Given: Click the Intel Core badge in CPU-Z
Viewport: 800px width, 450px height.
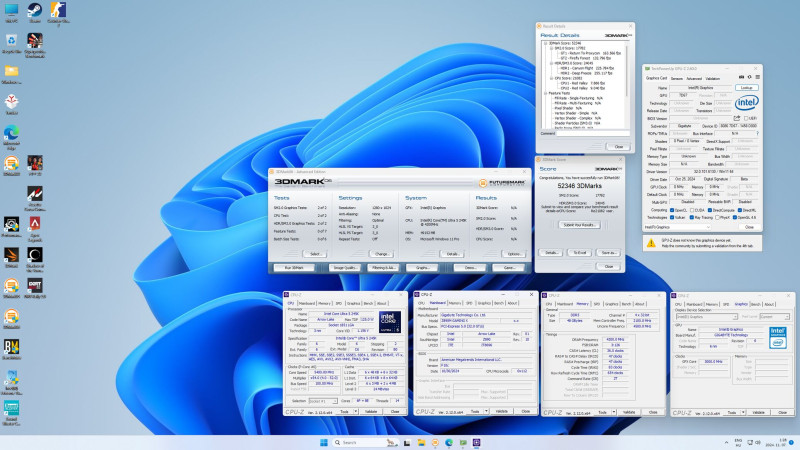Looking at the screenshot, I should [390, 322].
